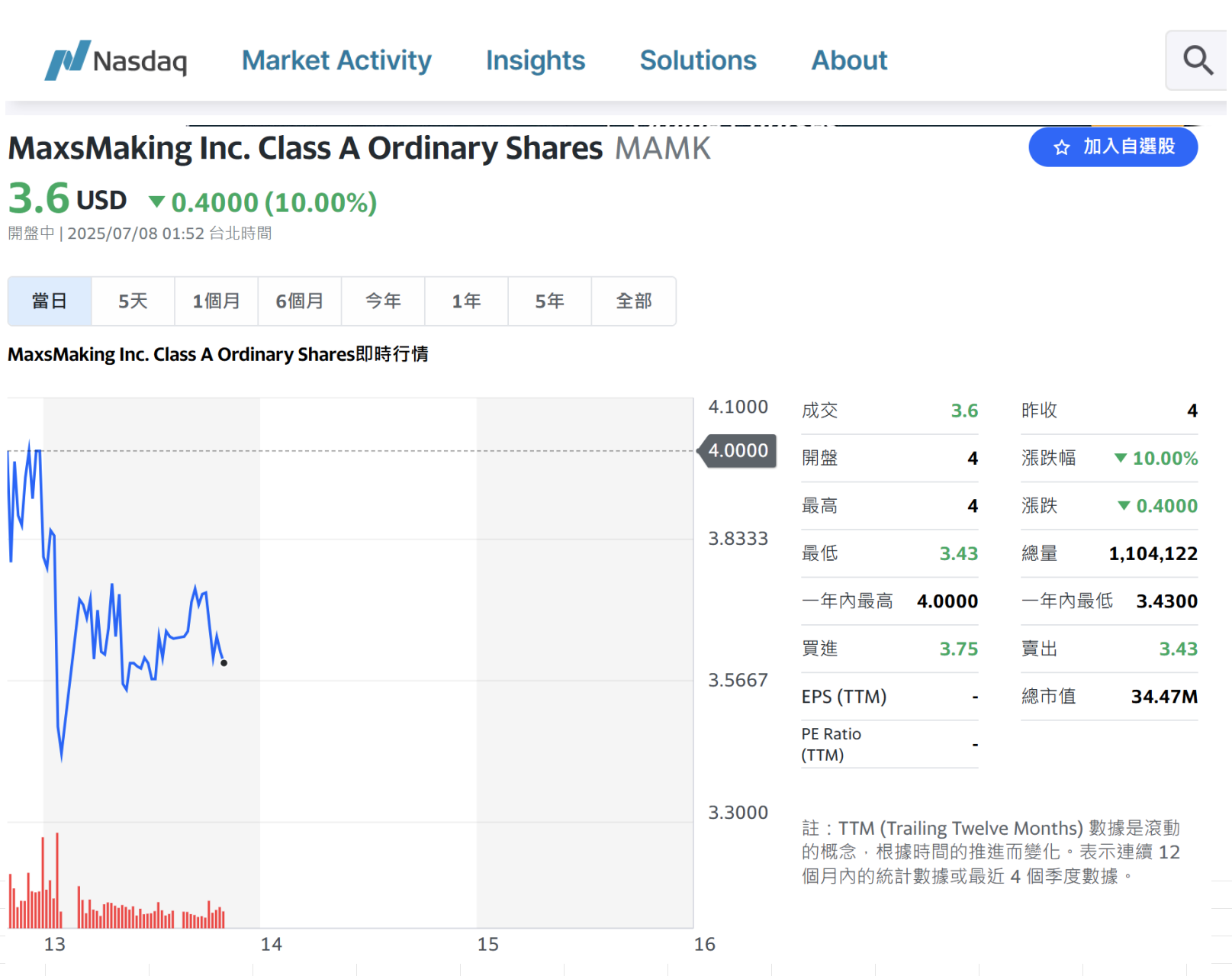Switch chart to 1個月 range
Screen dimensions: 1232x976
[216, 301]
